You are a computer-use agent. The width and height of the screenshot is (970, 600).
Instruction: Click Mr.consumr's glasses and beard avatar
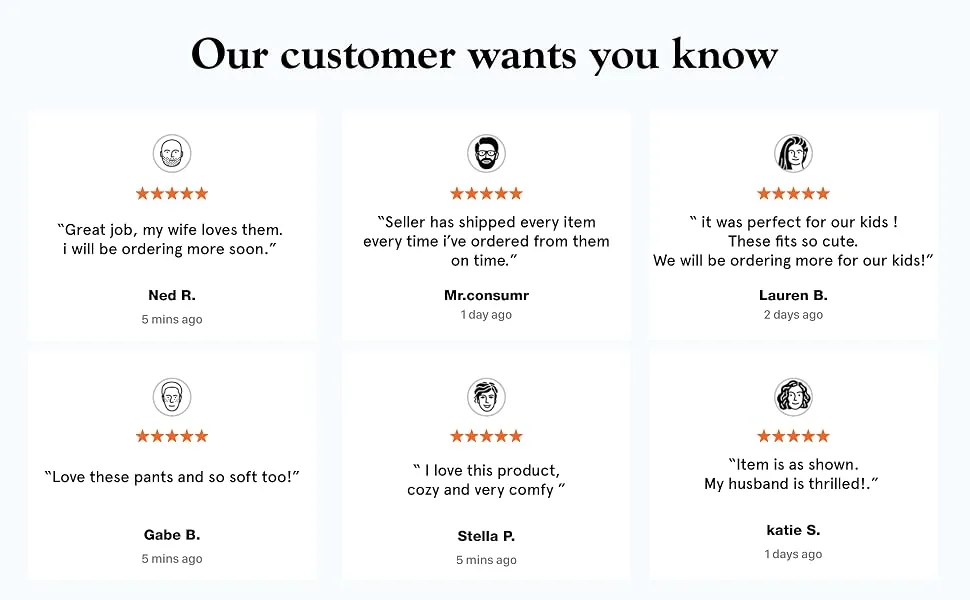coord(486,153)
